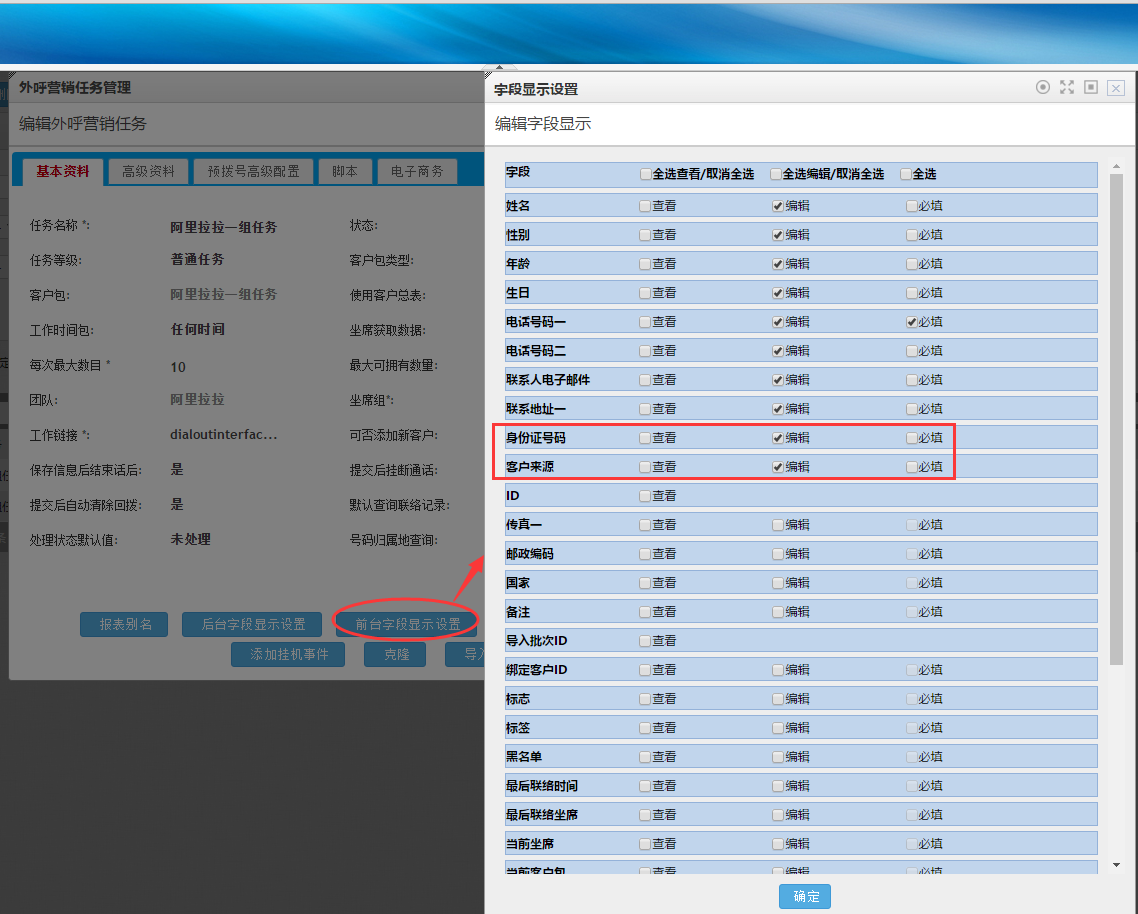Click the square maximize icon in dialog header
The height and width of the screenshot is (914, 1138).
click(1091, 88)
